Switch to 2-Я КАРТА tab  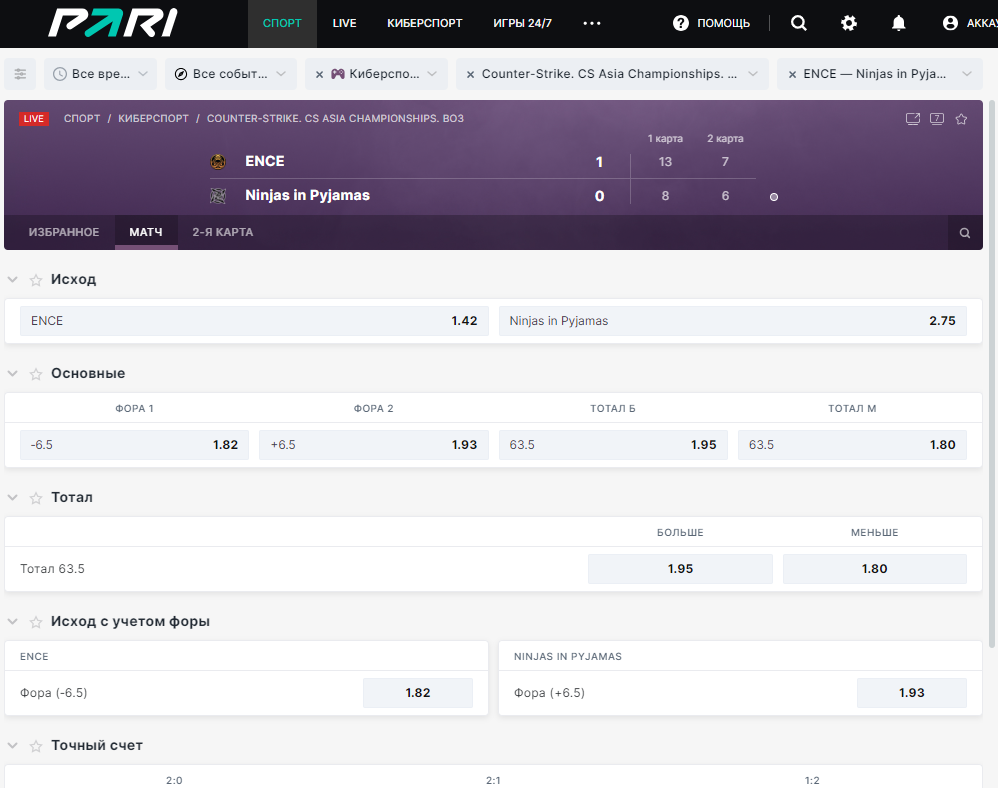(223, 232)
